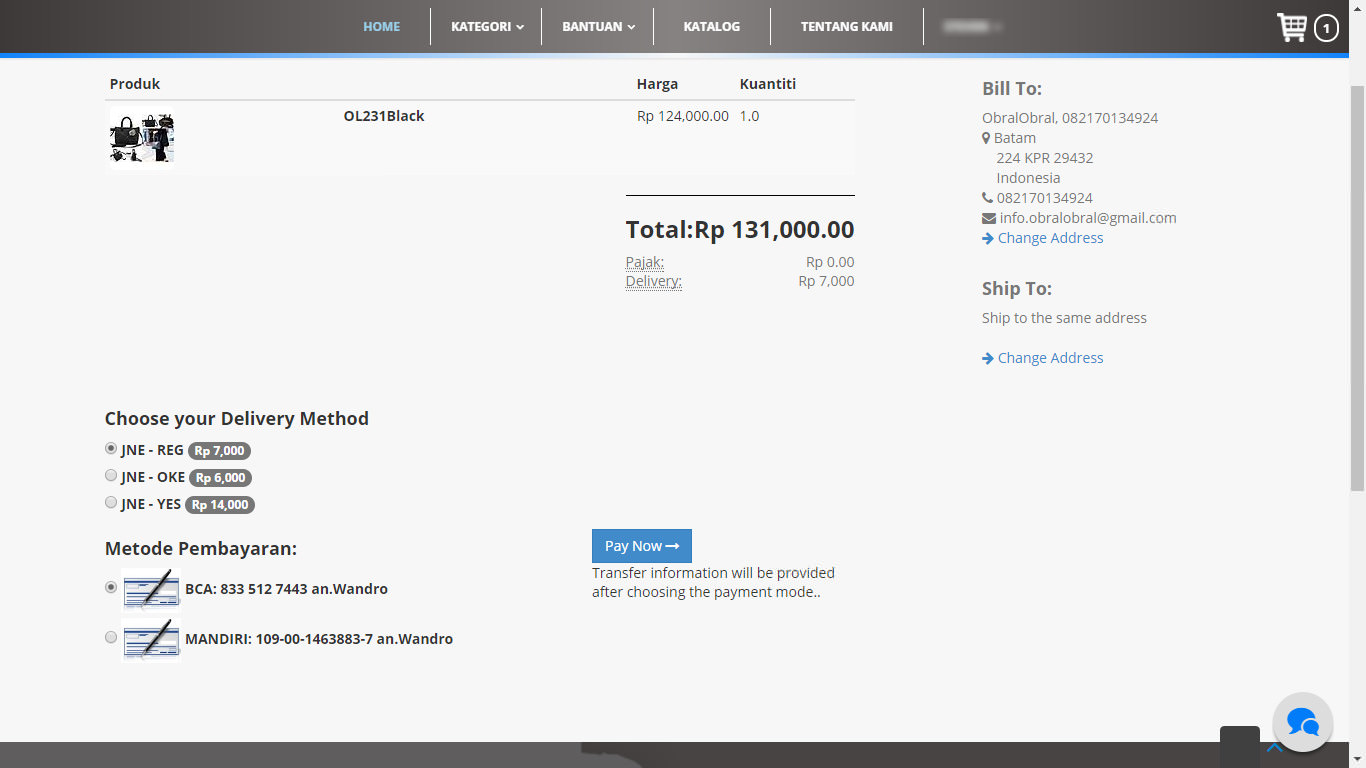Expand the KATEGORI dropdown menu
1366x768 pixels.
[486, 27]
